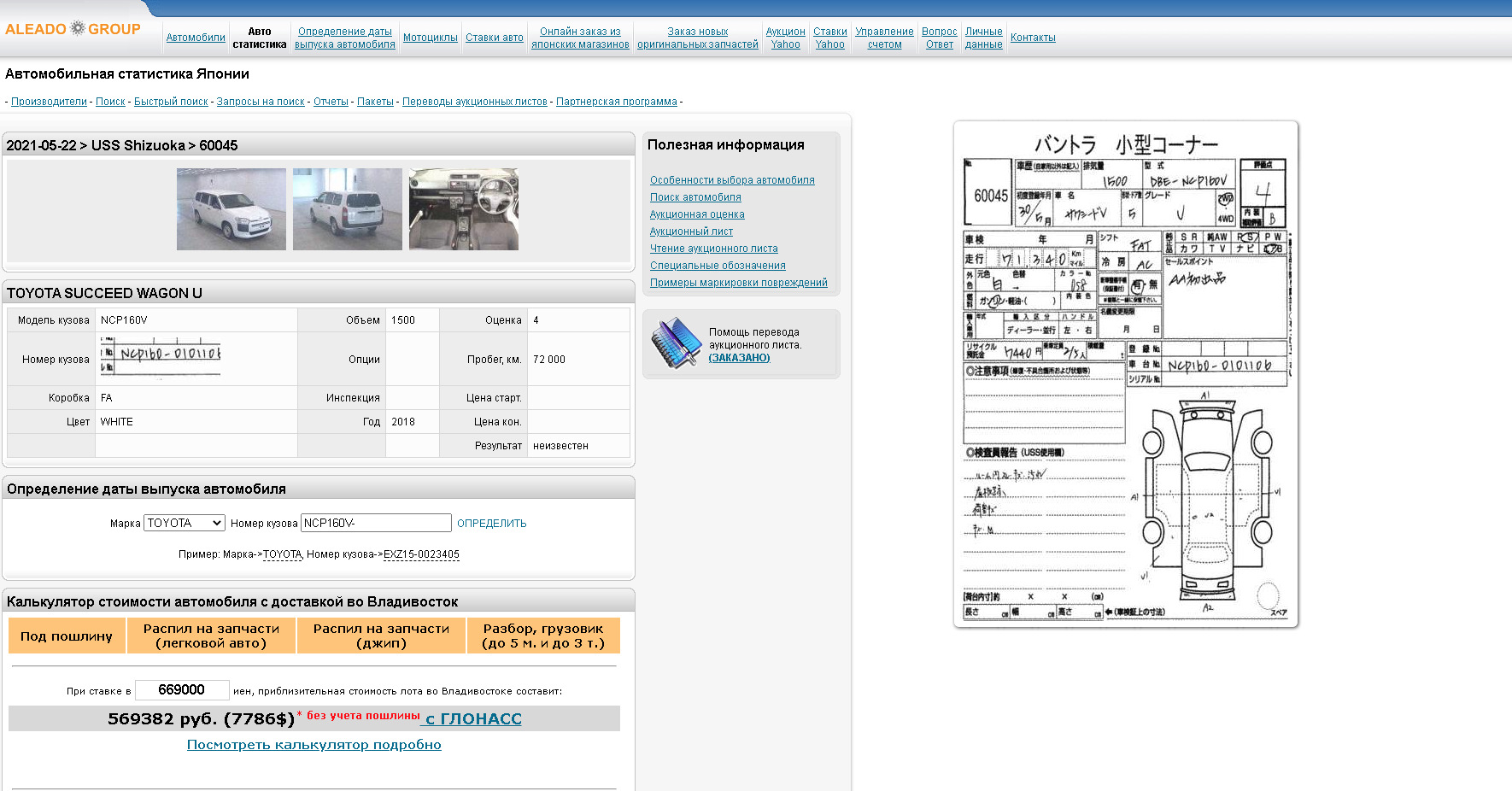This screenshot has width=1512, height=791.
Task: Switch to Распил на запчасти (джип) tab
Action: pos(381,636)
